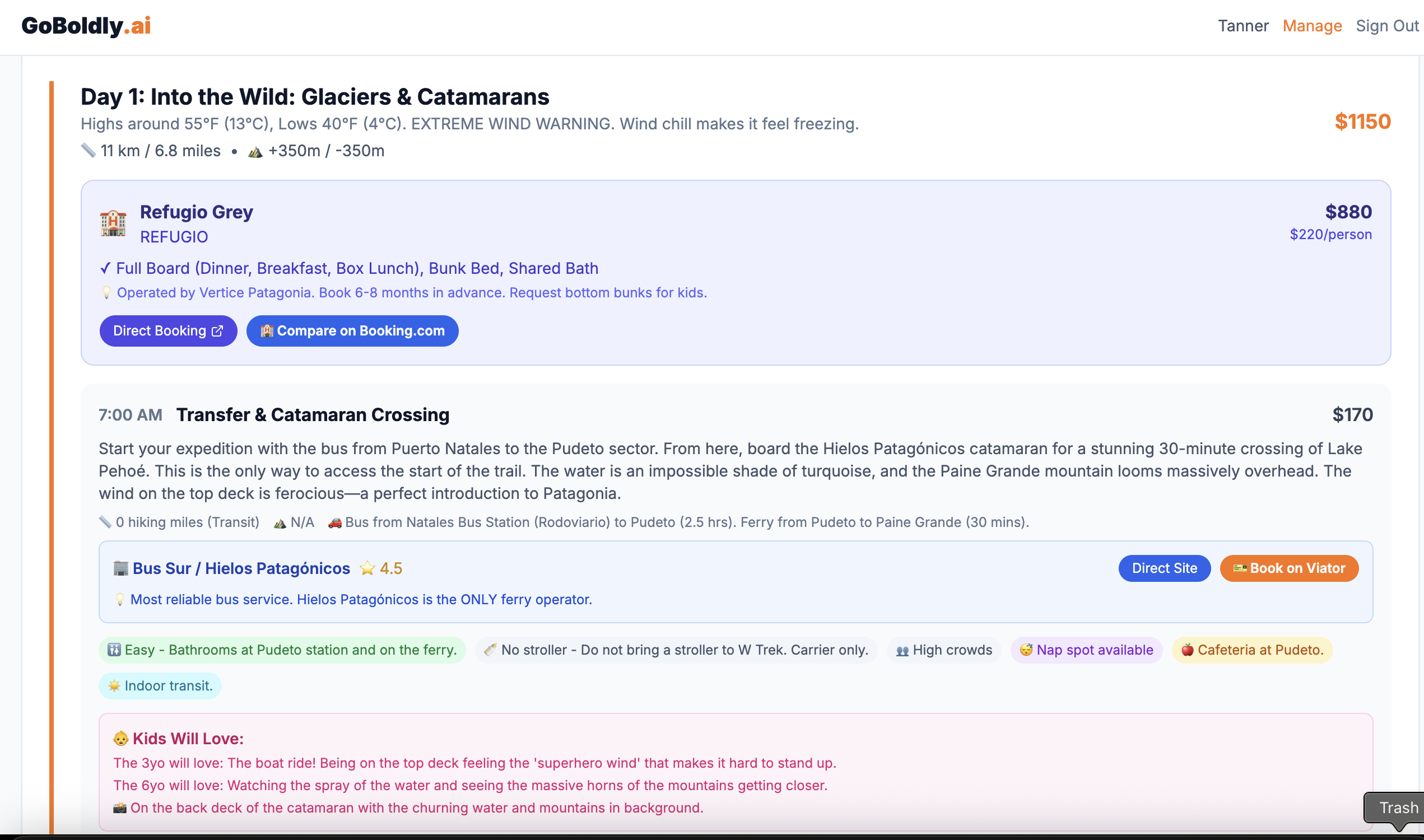This screenshot has height=840, width=1424.
Task: Click the Direct Booking button
Action: tap(168, 330)
